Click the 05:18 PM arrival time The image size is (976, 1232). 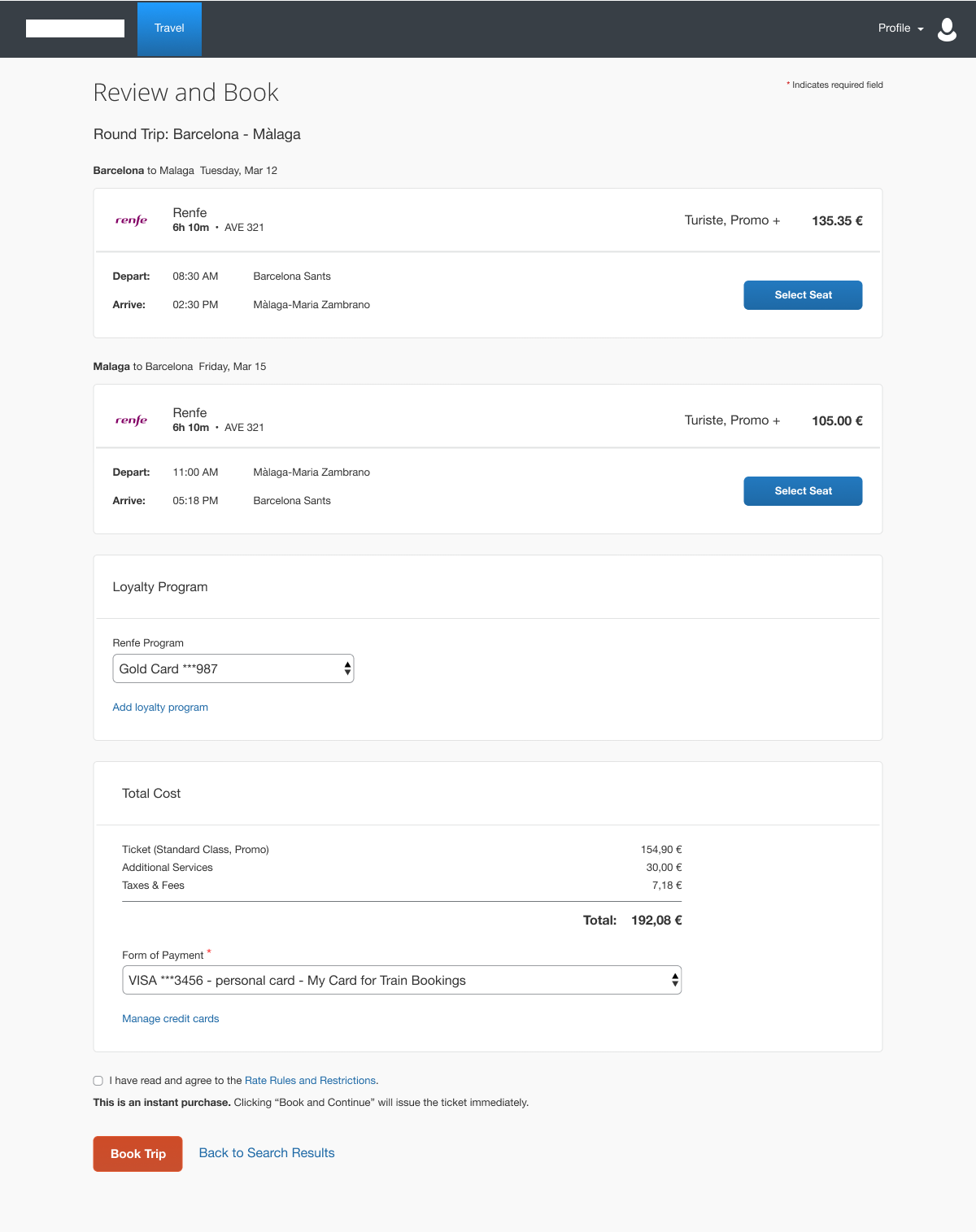tap(195, 501)
